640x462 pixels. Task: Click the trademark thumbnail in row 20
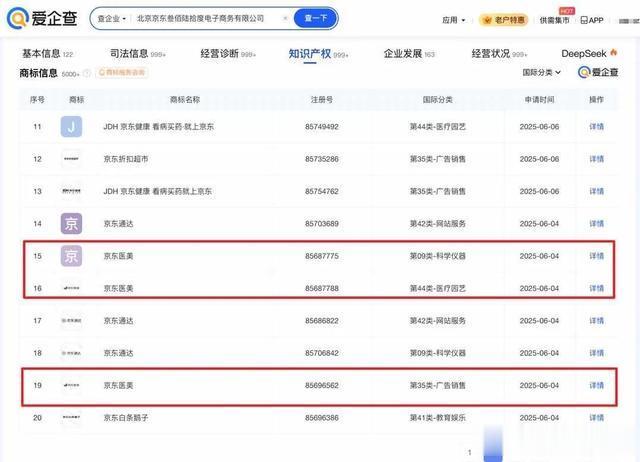tap(71, 418)
